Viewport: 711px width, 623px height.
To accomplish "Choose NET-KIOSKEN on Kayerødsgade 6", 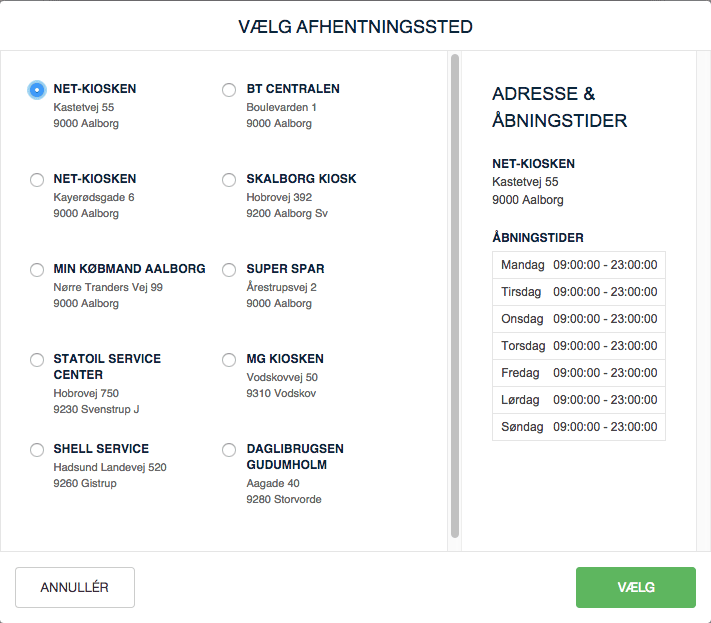I will tap(37, 180).
